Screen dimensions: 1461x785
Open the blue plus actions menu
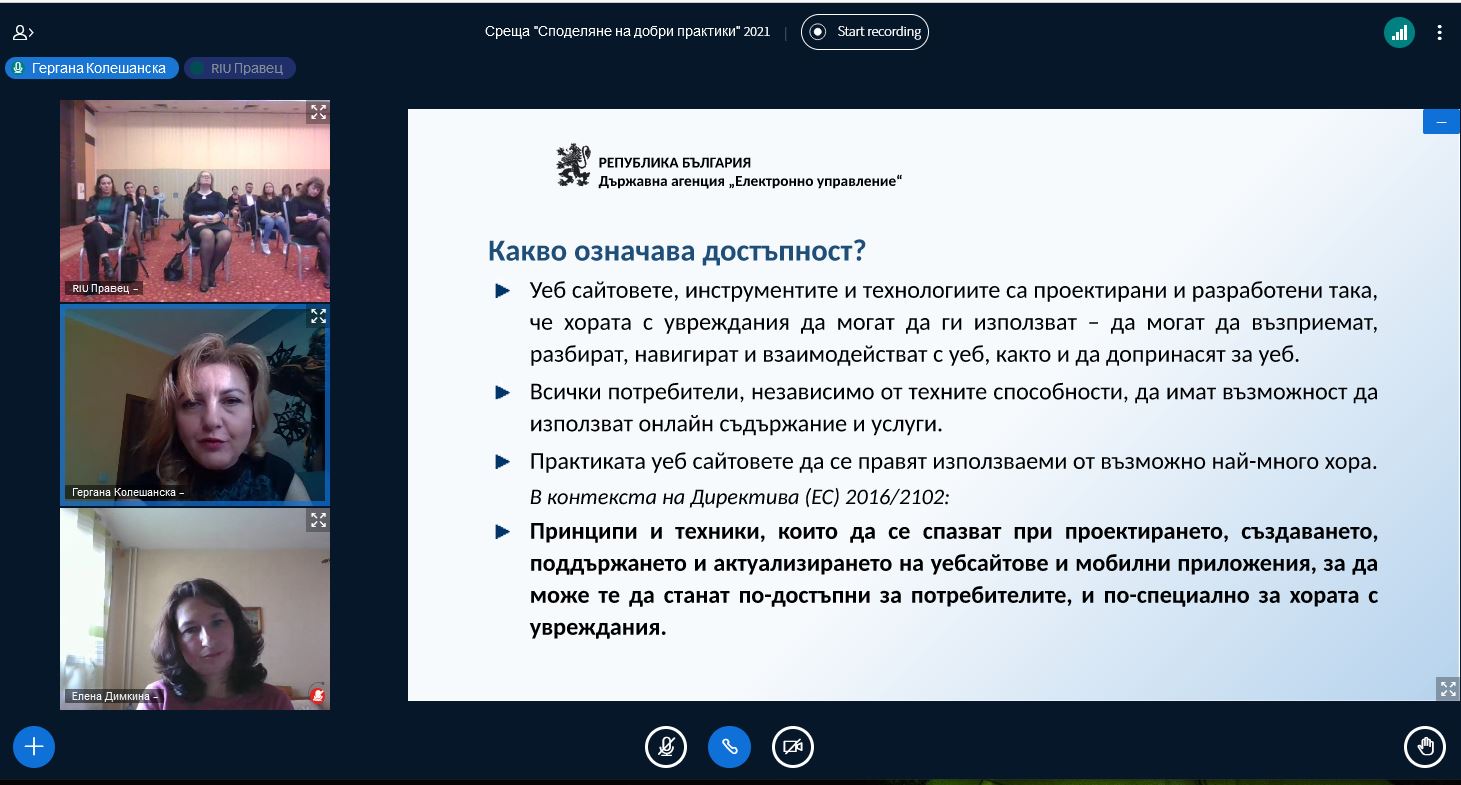click(x=34, y=746)
